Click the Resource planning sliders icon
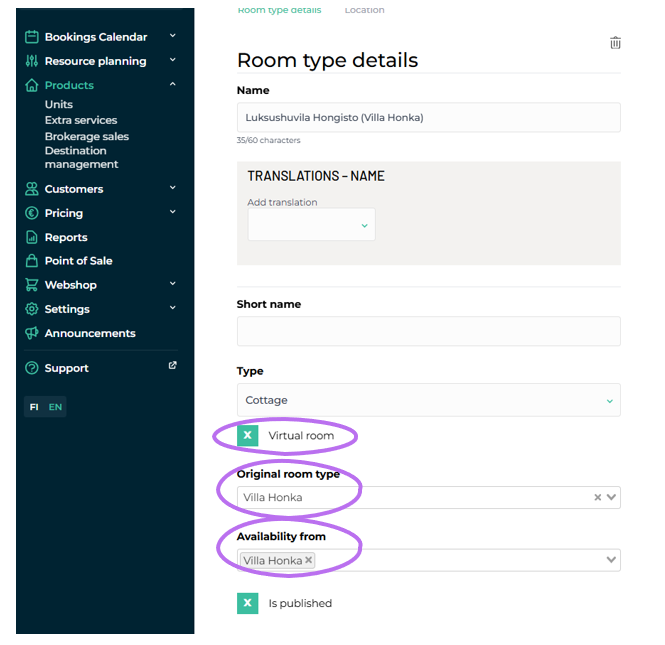Image resolution: width=665 pixels, height=645 pixels. click(32, 61)
